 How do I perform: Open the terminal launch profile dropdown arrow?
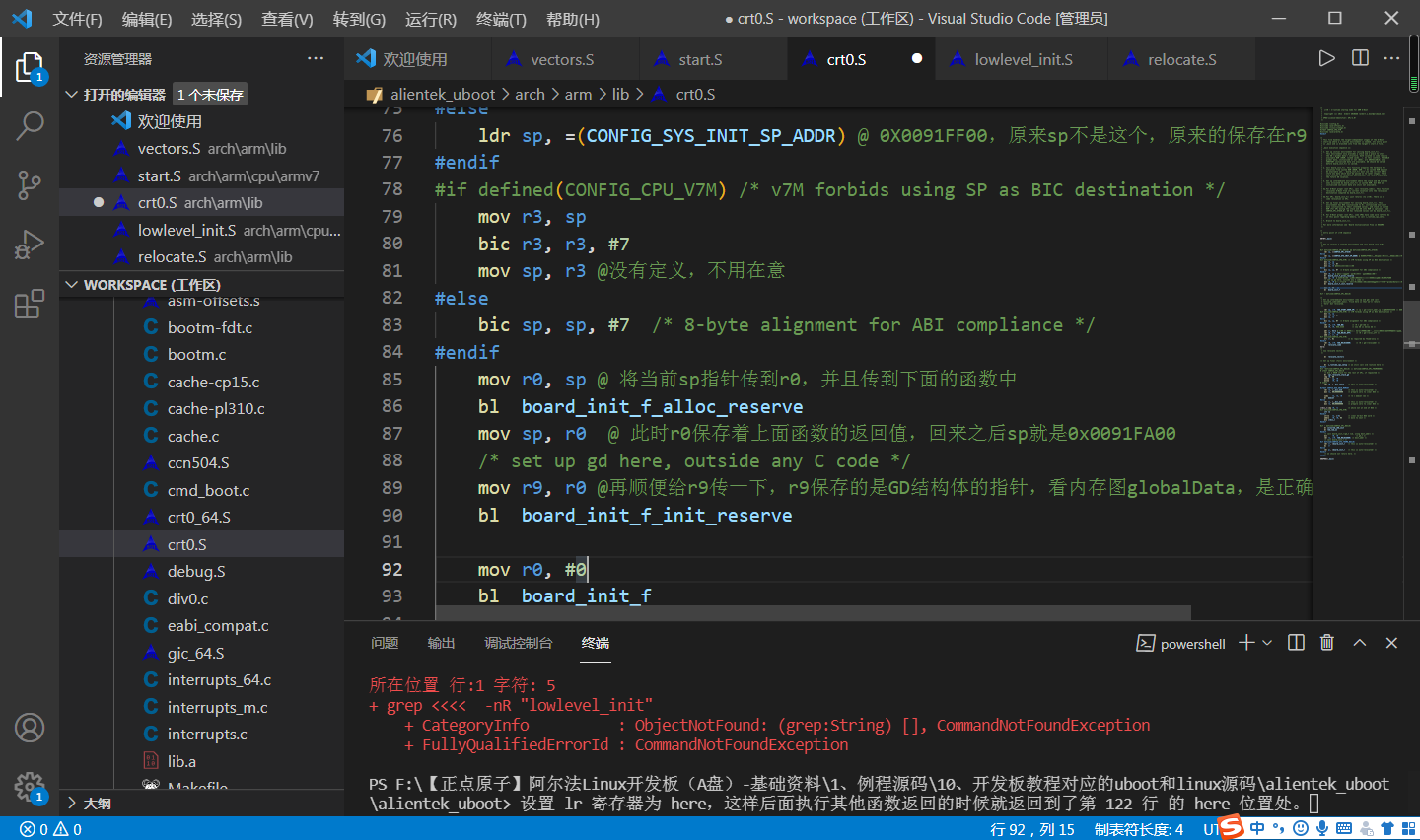coord(1267,643)
